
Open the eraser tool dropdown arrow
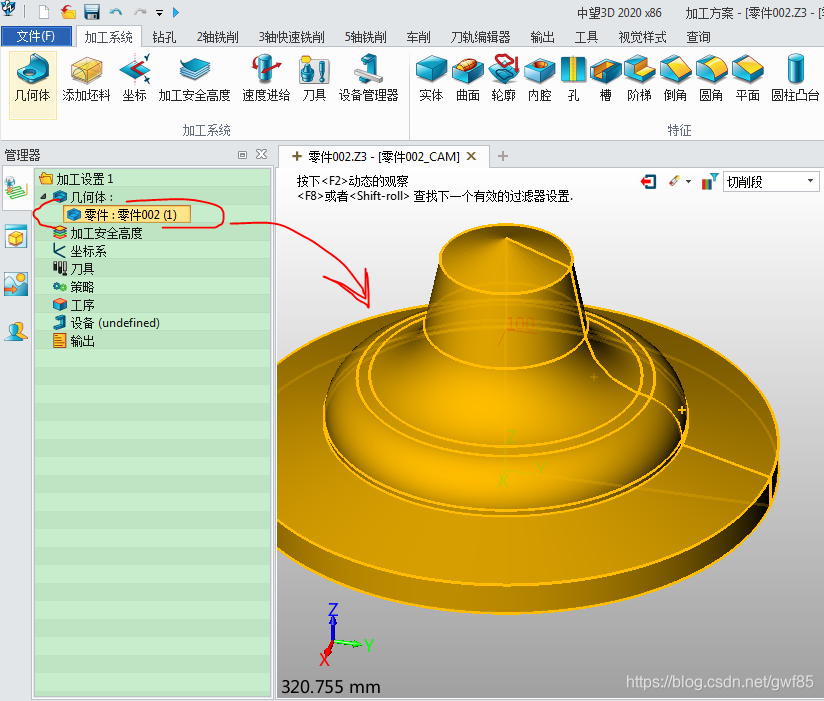[x=688, y=182]
